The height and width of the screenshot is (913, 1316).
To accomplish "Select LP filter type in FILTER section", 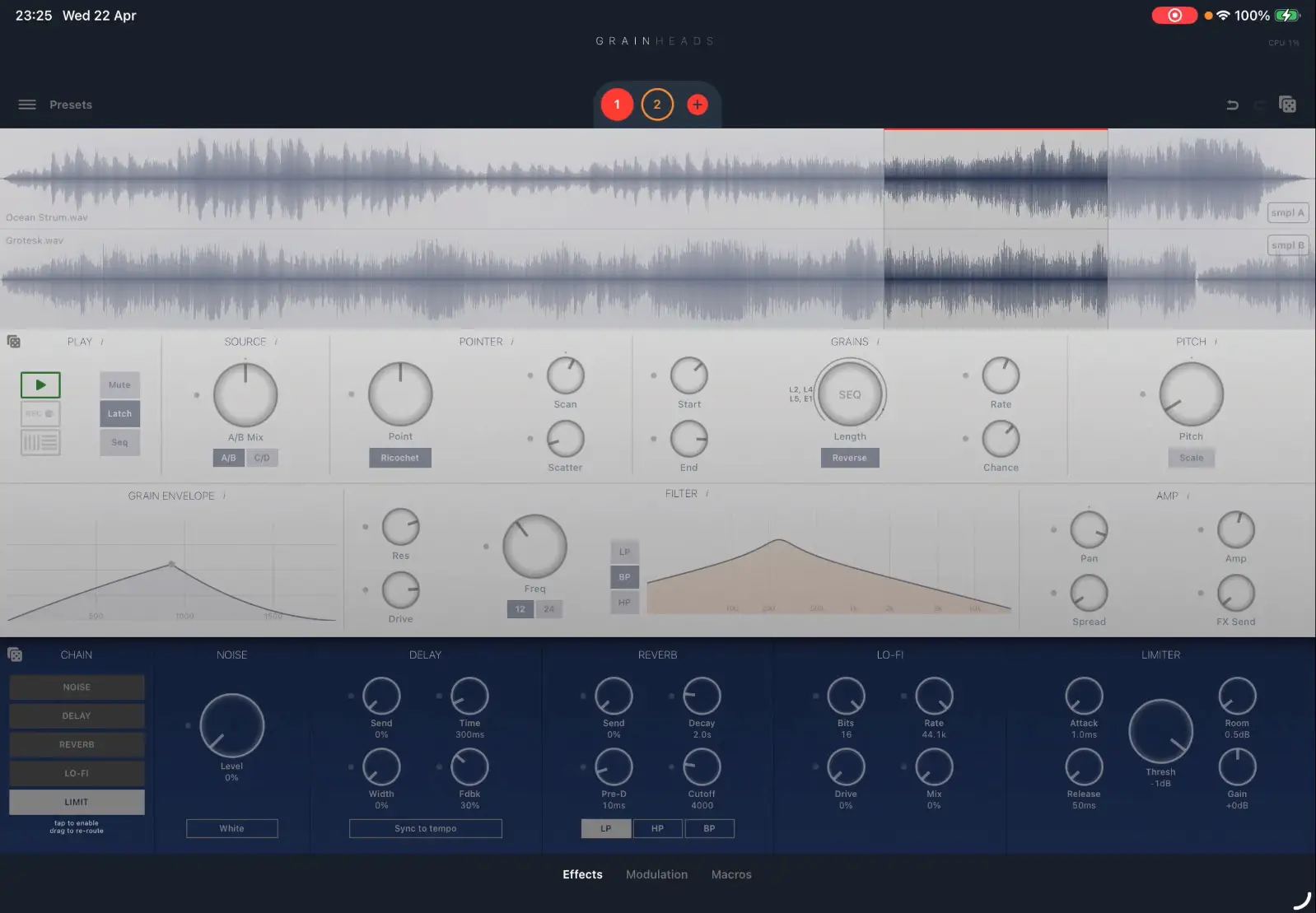I will 624,552.
